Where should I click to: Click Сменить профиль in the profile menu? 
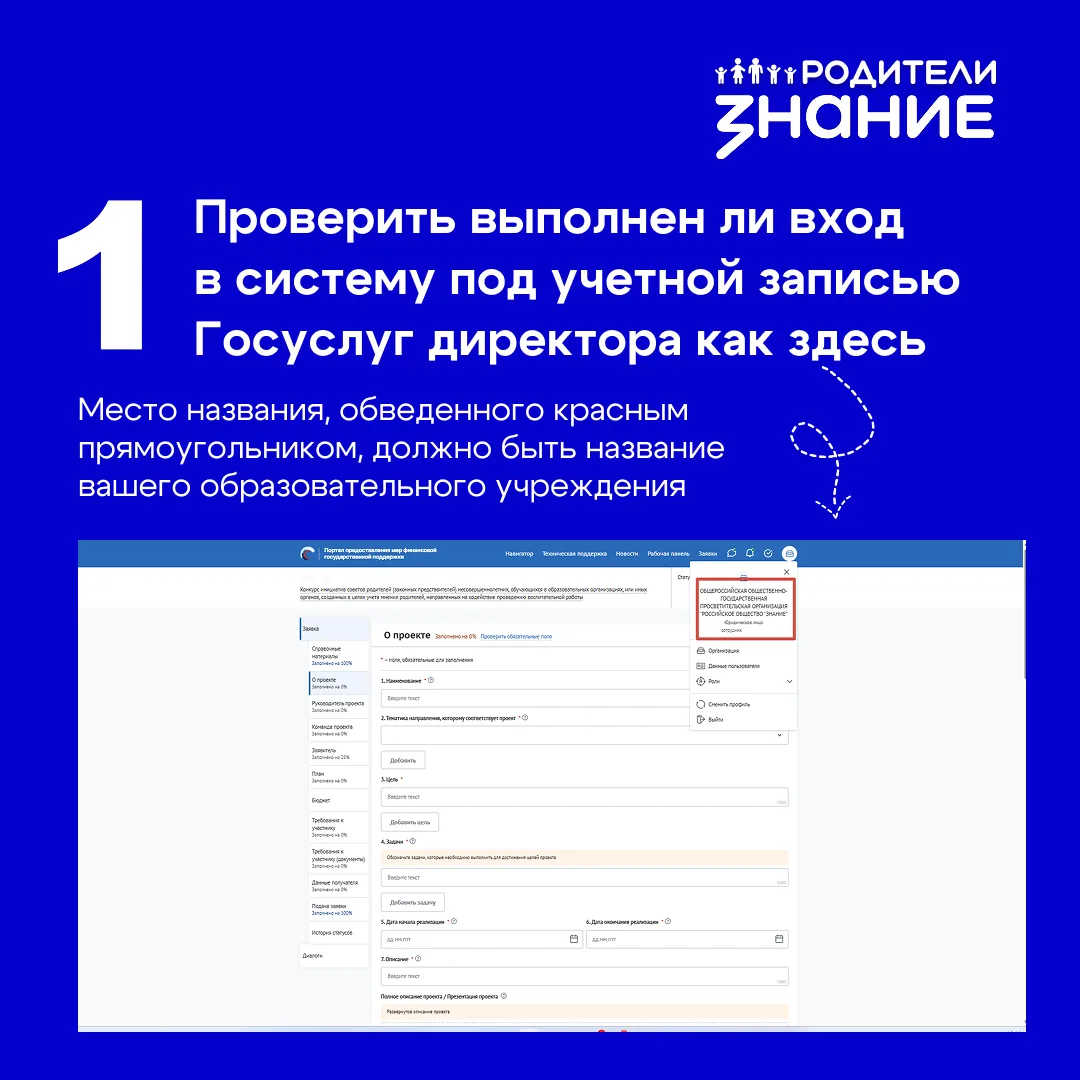729,705
